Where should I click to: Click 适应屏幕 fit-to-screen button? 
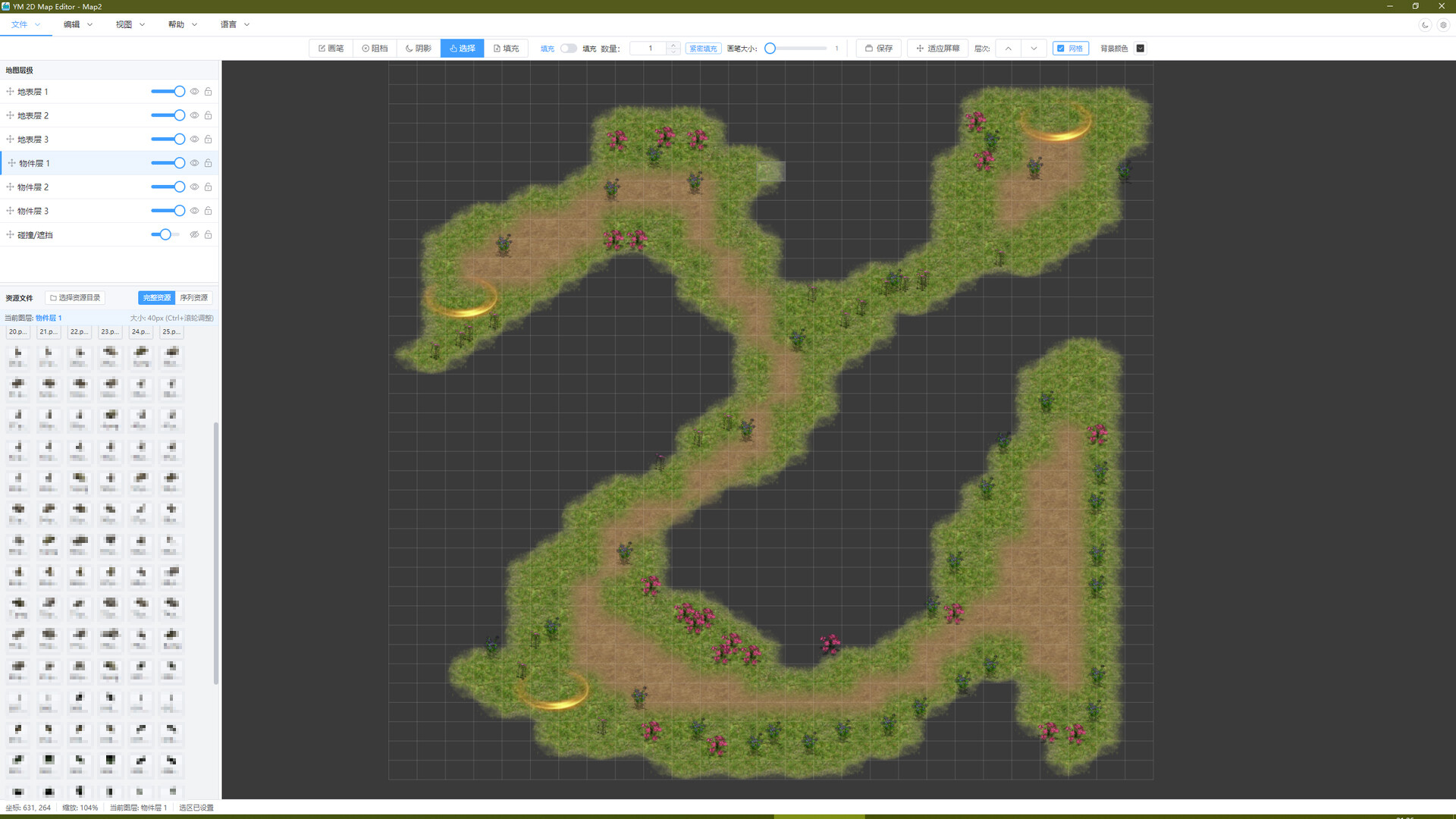click(937, 49)
